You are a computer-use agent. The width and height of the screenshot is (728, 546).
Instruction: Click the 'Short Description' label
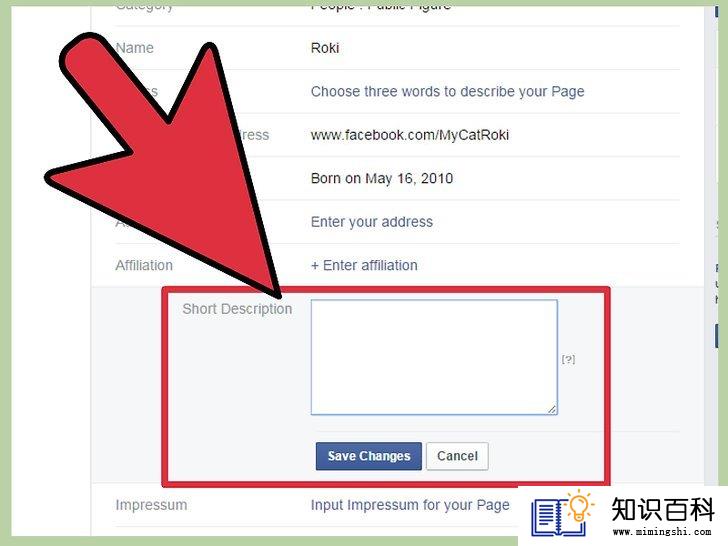point(237,309)
